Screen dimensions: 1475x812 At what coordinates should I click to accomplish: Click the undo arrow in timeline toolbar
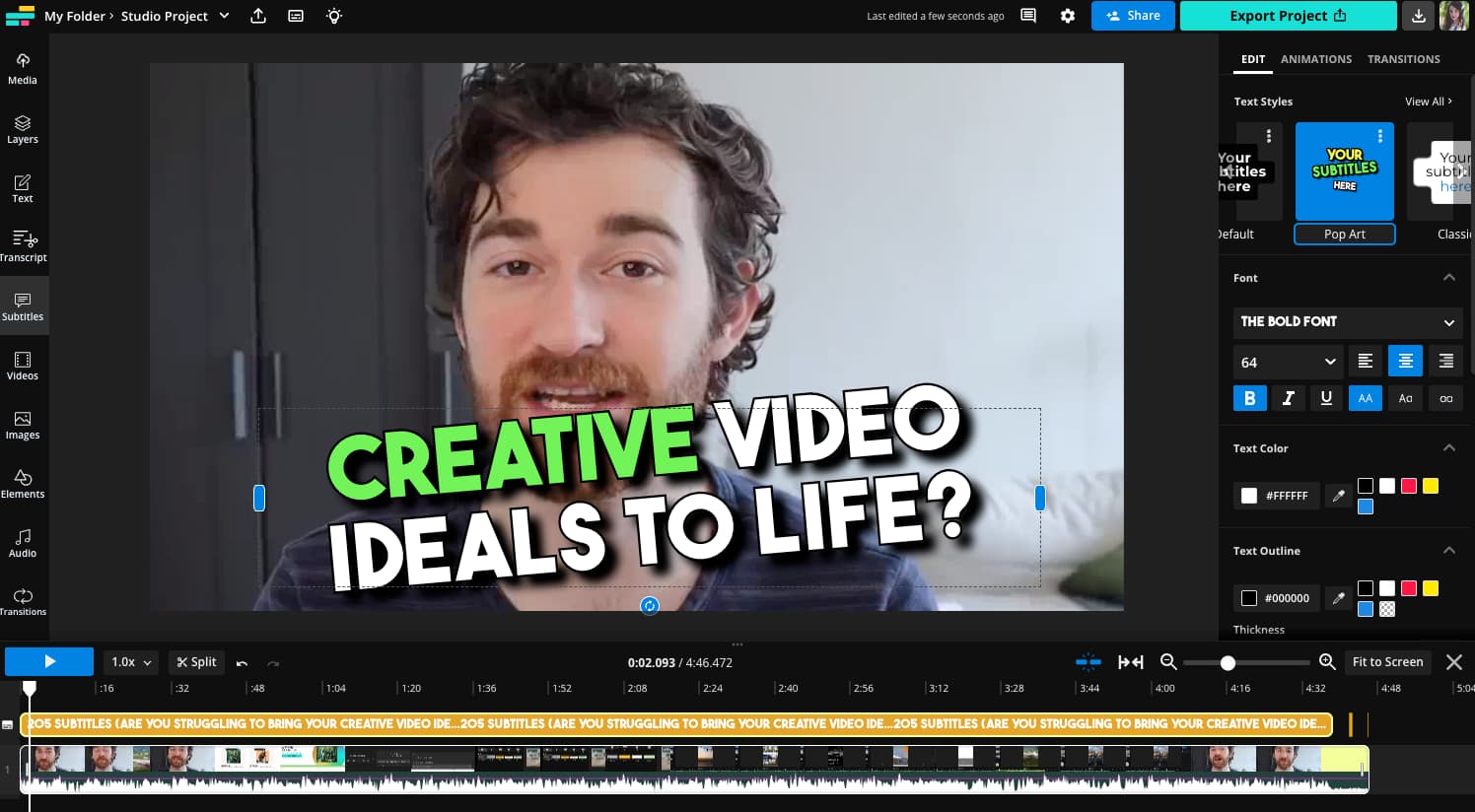(243, 663)
